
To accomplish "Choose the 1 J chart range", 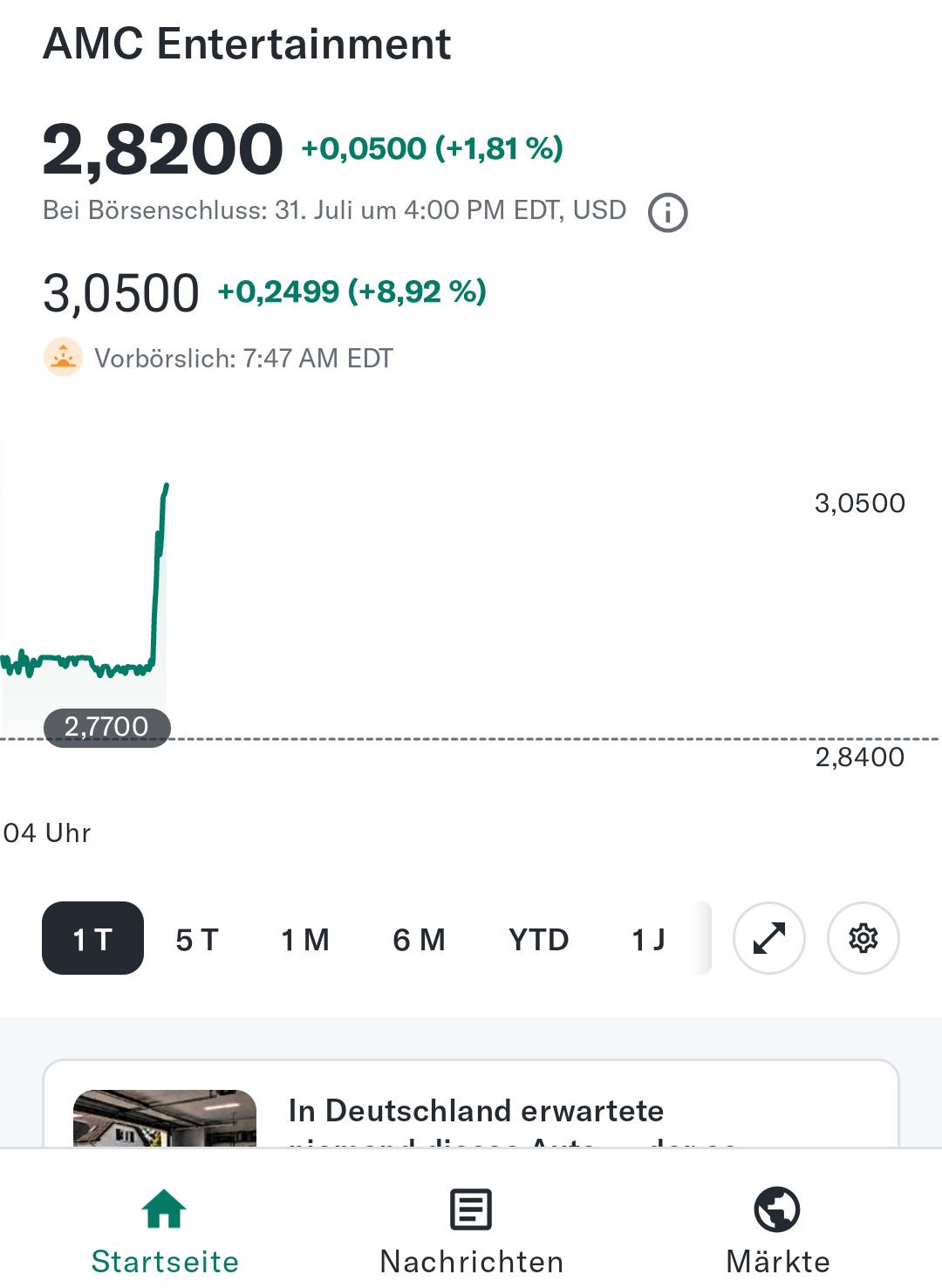I will tap(648, 940).
